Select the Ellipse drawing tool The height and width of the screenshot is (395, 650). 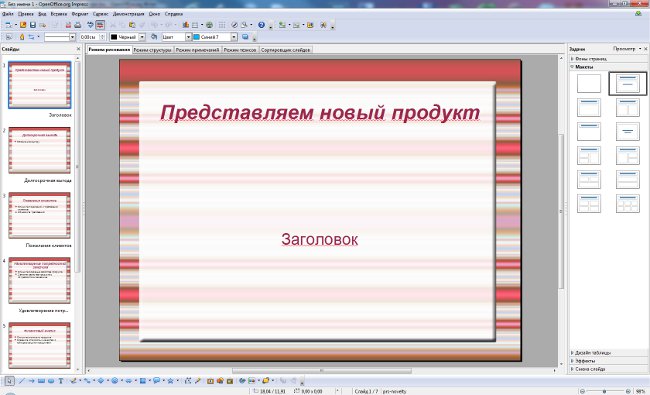[51, 380]
